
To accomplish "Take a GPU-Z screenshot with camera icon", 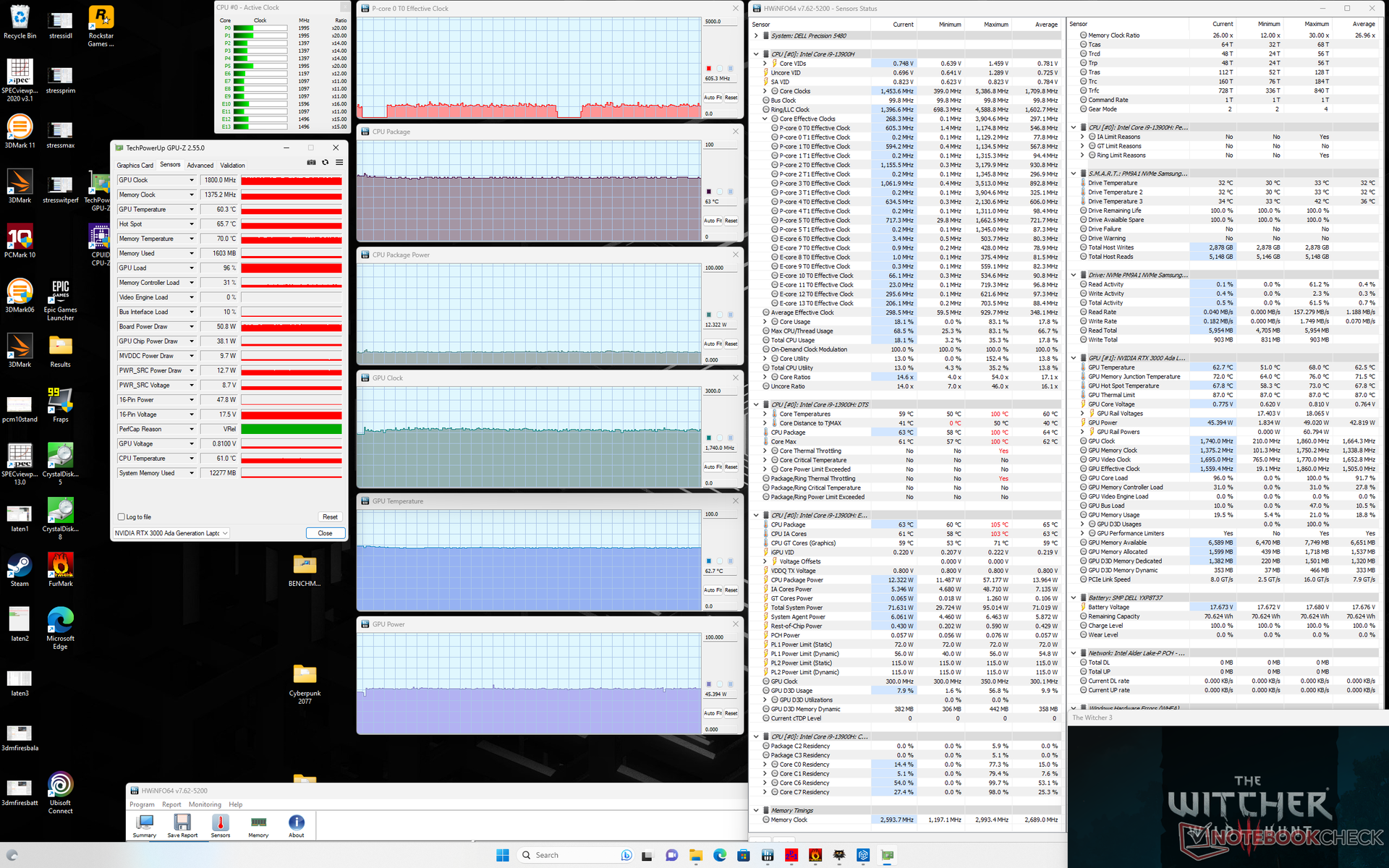I will click(311, 163).
